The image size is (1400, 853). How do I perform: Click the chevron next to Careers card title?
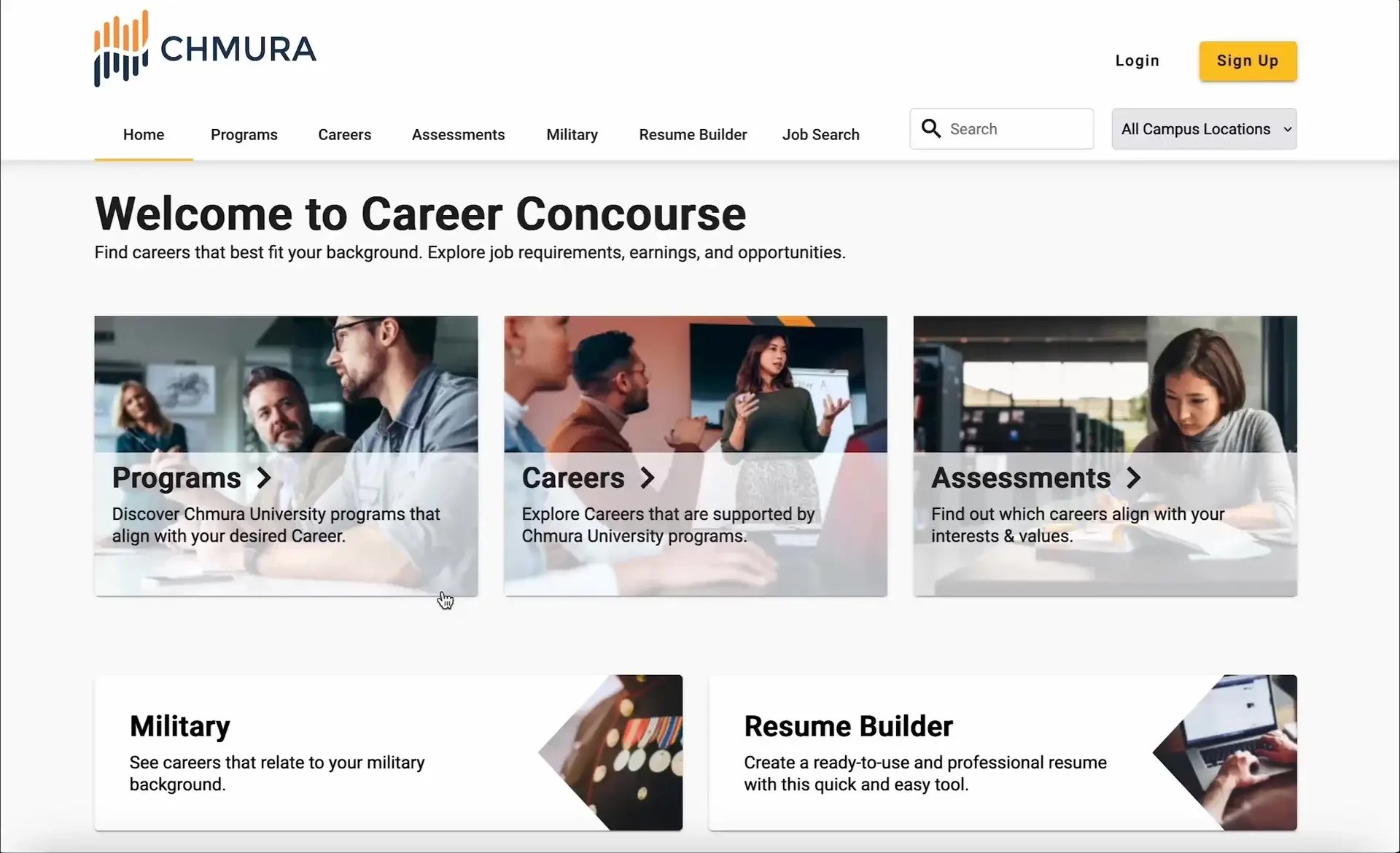pyautogui.click(x=647, y=478)
